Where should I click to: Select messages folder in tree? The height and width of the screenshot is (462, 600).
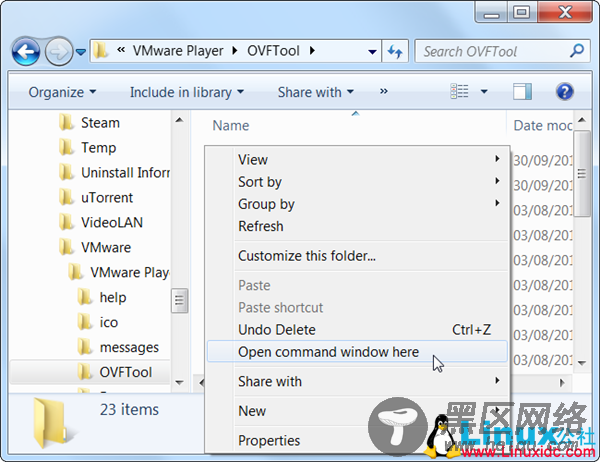point(129,347)
